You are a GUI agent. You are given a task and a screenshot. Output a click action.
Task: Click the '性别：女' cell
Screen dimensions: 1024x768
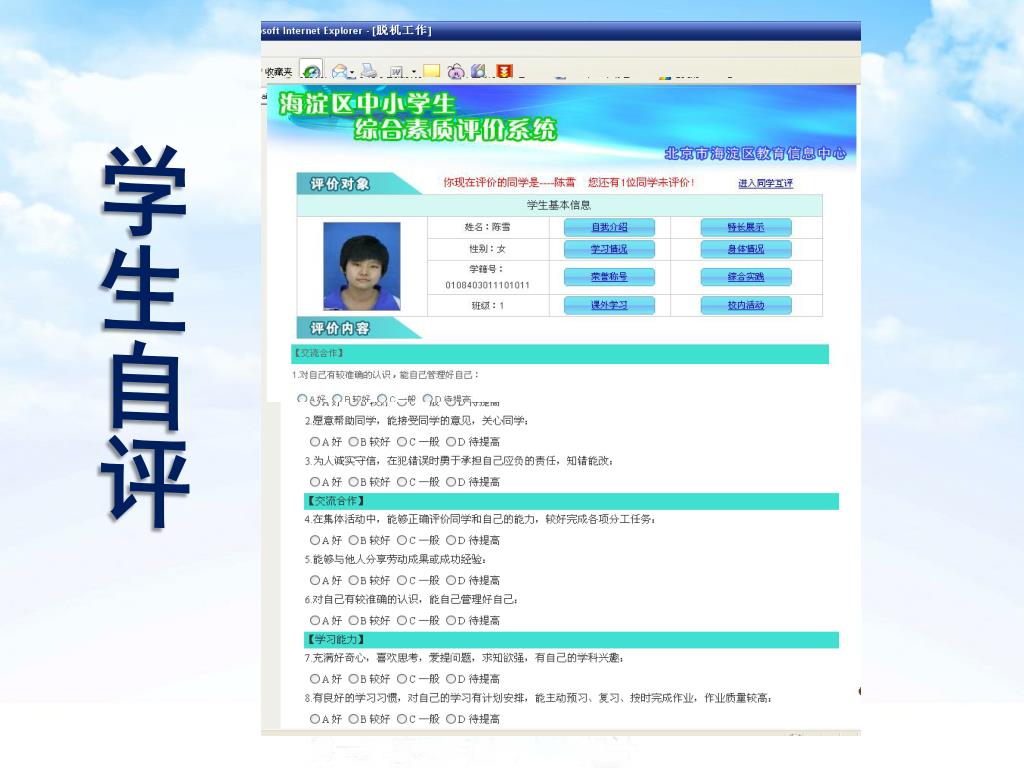coord(487,249)
